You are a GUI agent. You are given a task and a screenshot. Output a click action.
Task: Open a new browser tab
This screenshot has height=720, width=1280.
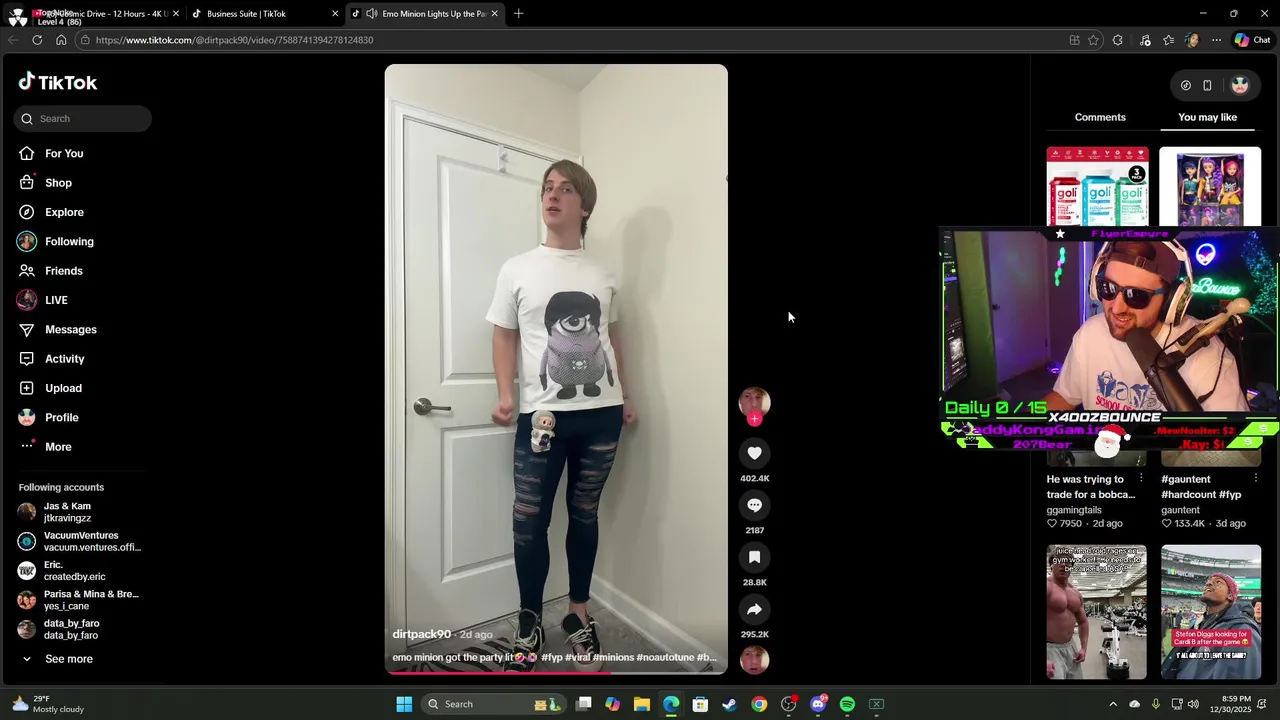click(518, 14)
